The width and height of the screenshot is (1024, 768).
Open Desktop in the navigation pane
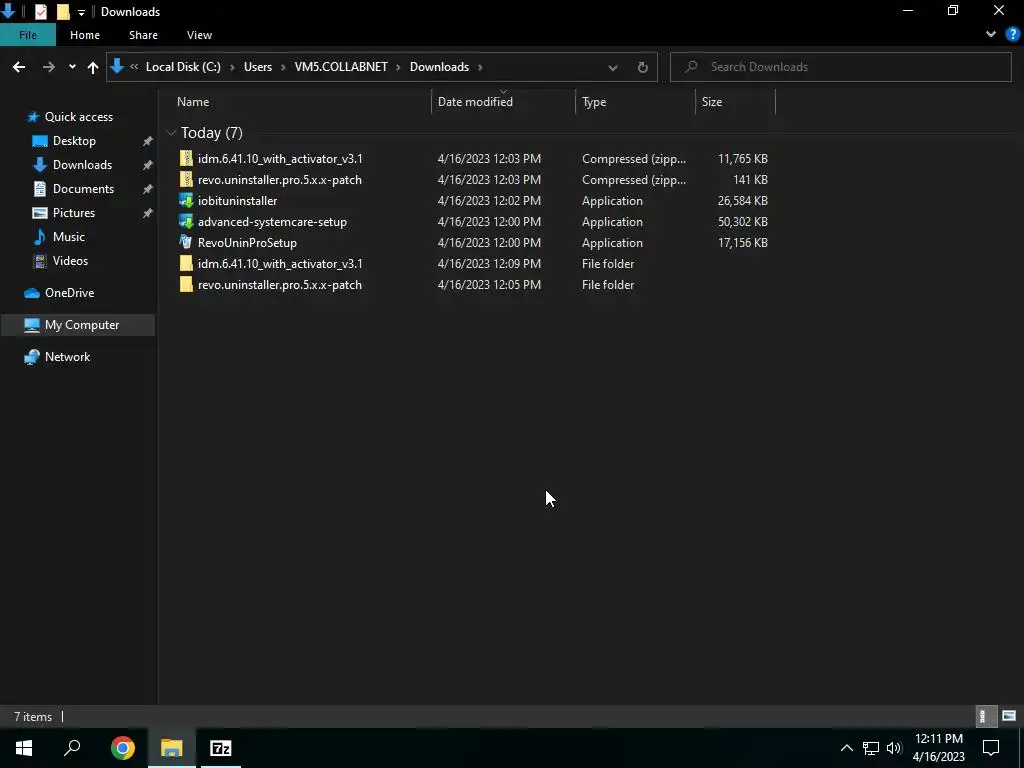click(x=74, y=141)
